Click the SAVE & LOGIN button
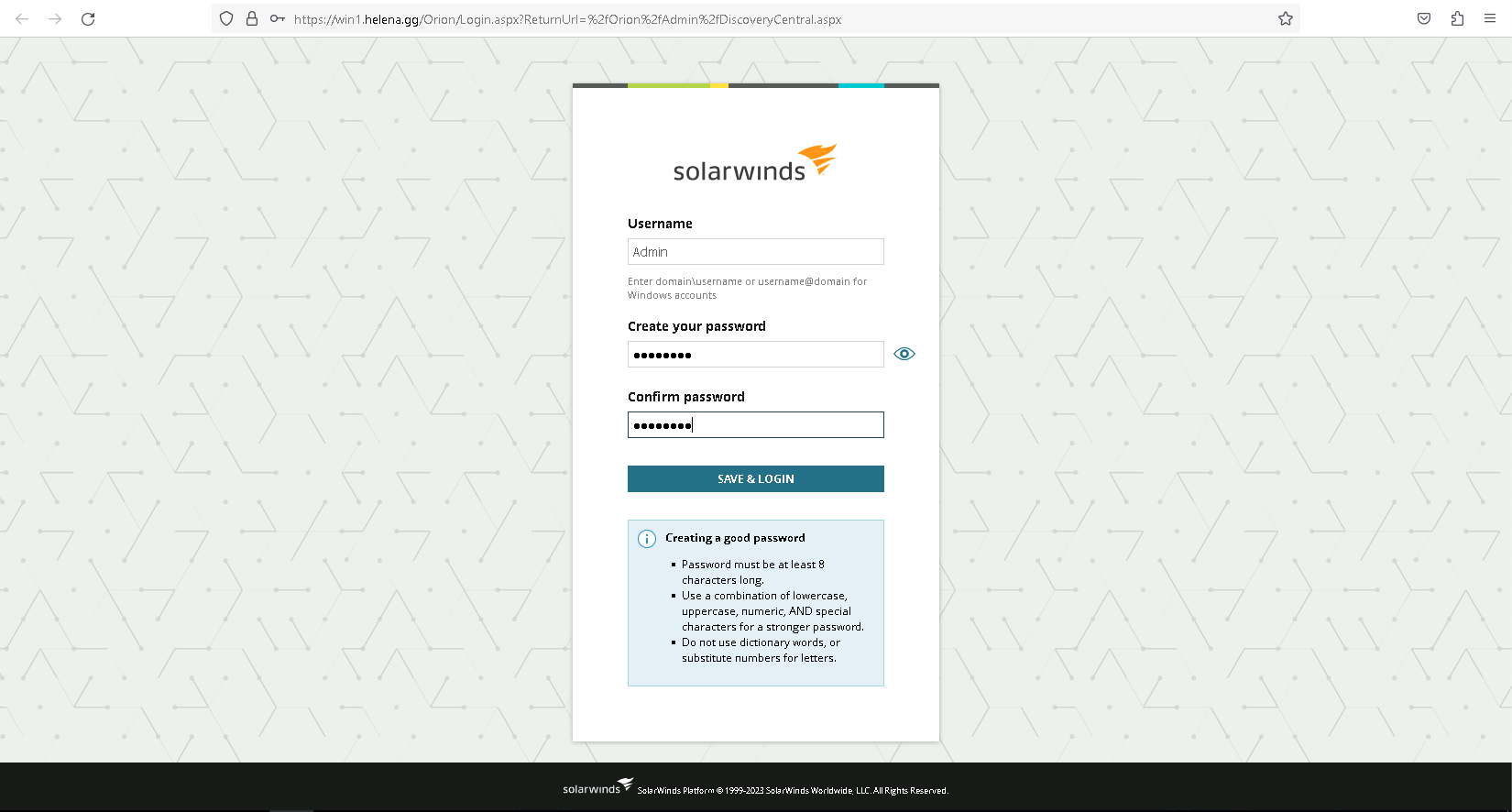1512x812 pixels. 755,478
